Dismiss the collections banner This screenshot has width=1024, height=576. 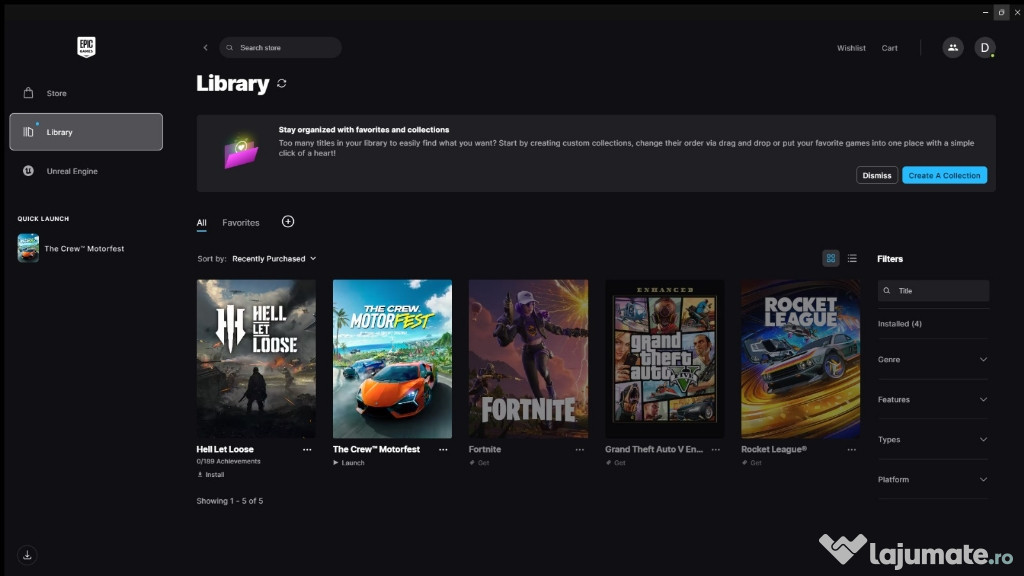point(876,175)
